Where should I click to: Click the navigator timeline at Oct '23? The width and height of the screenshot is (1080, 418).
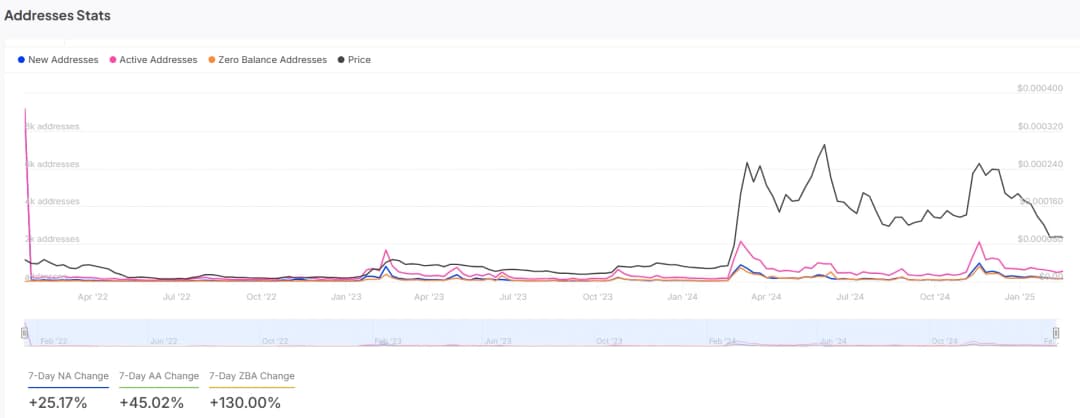pos(608,341)
